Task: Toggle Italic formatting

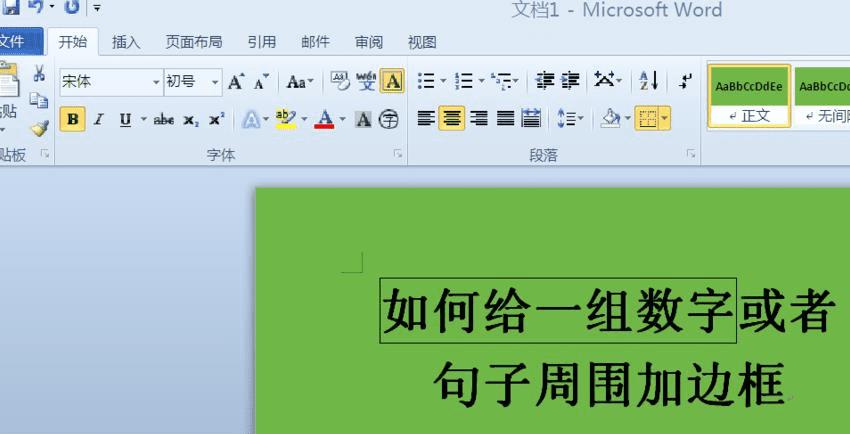Action: [98, 119]
